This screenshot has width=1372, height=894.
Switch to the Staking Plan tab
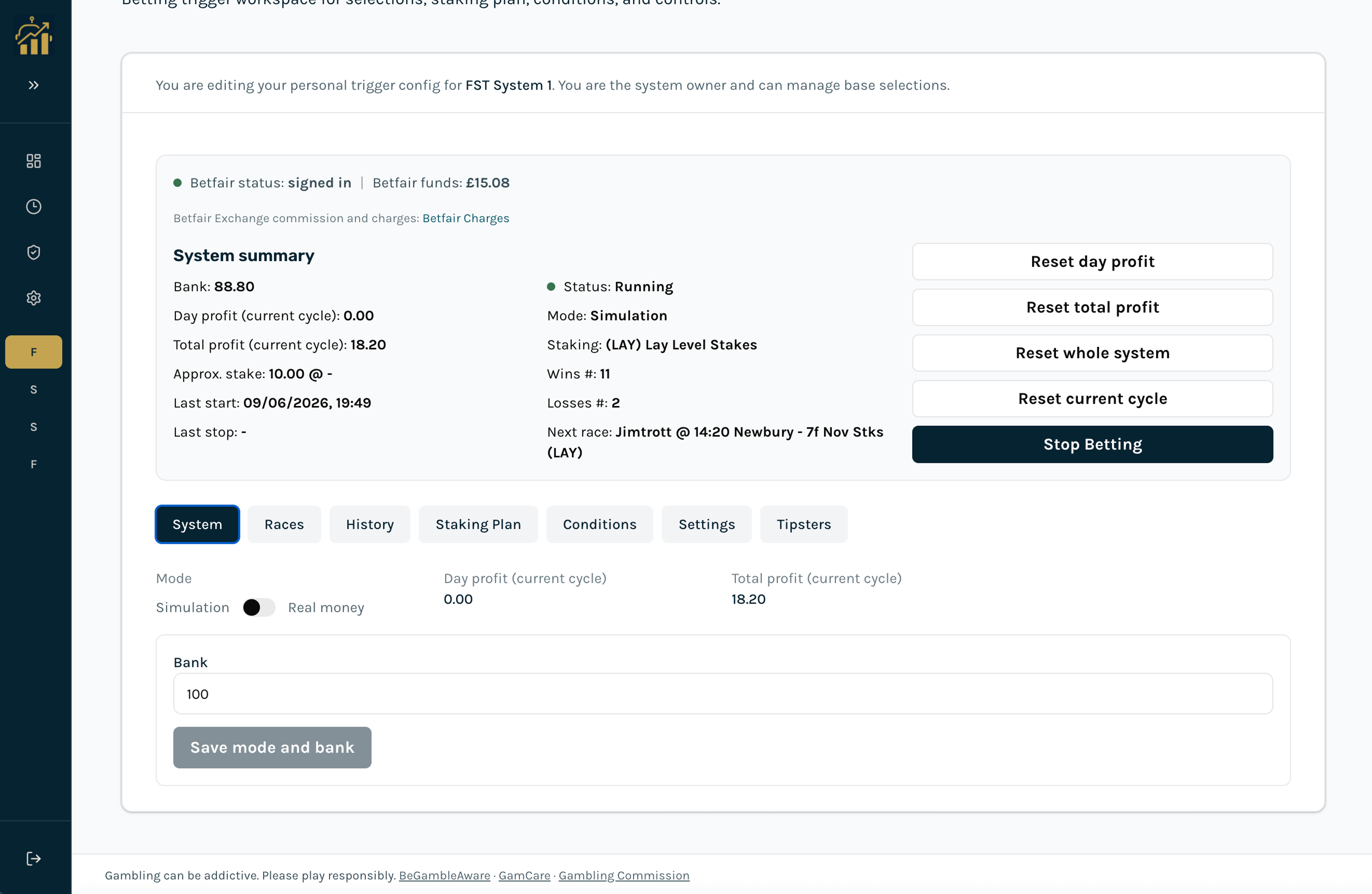point(478,524)
